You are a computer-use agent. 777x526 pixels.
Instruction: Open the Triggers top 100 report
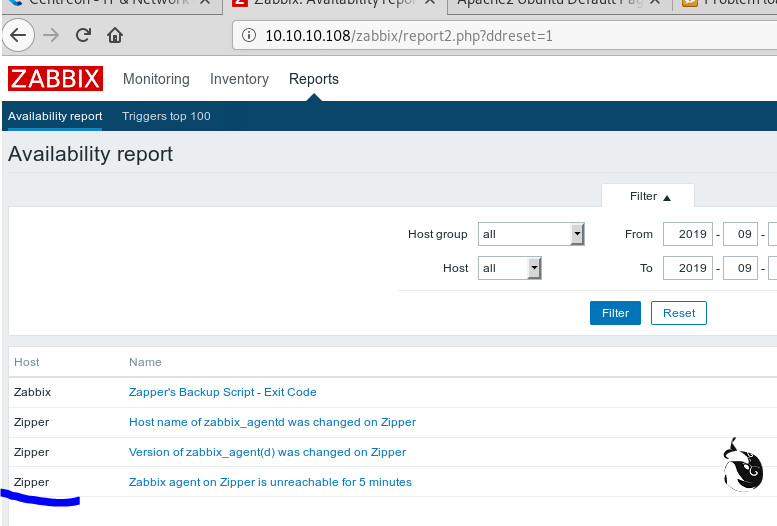click(x=166, y=116)
